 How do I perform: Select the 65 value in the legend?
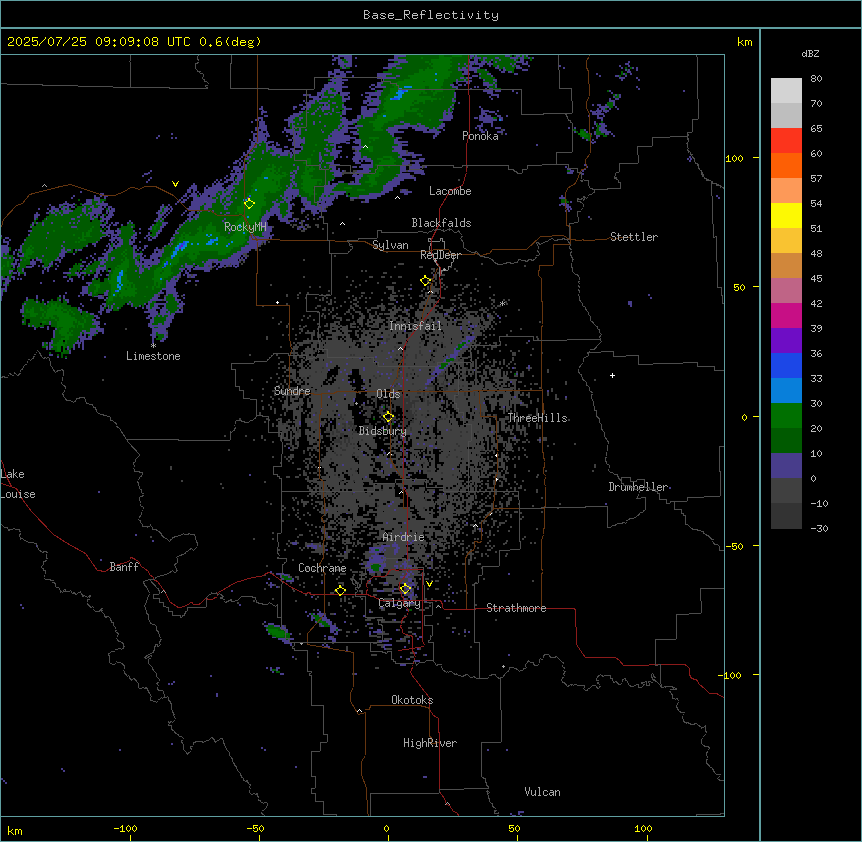tap(816, 129)
